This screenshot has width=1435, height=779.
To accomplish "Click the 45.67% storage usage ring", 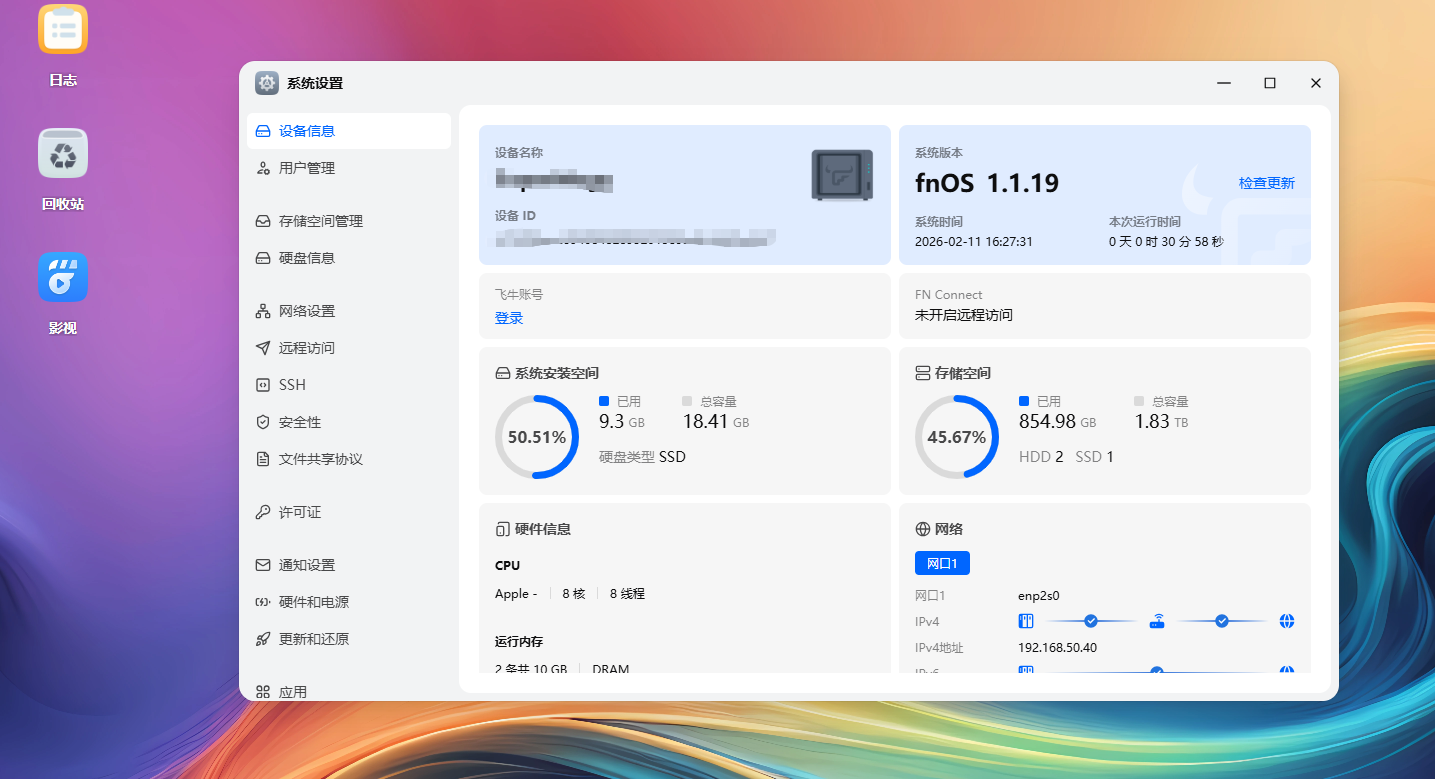I will pyautogui.click(x=957, y=437).
